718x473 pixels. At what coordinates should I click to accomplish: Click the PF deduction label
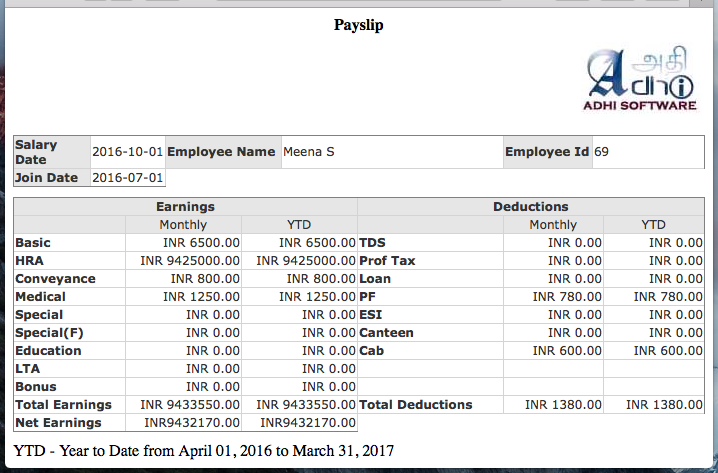367,297
